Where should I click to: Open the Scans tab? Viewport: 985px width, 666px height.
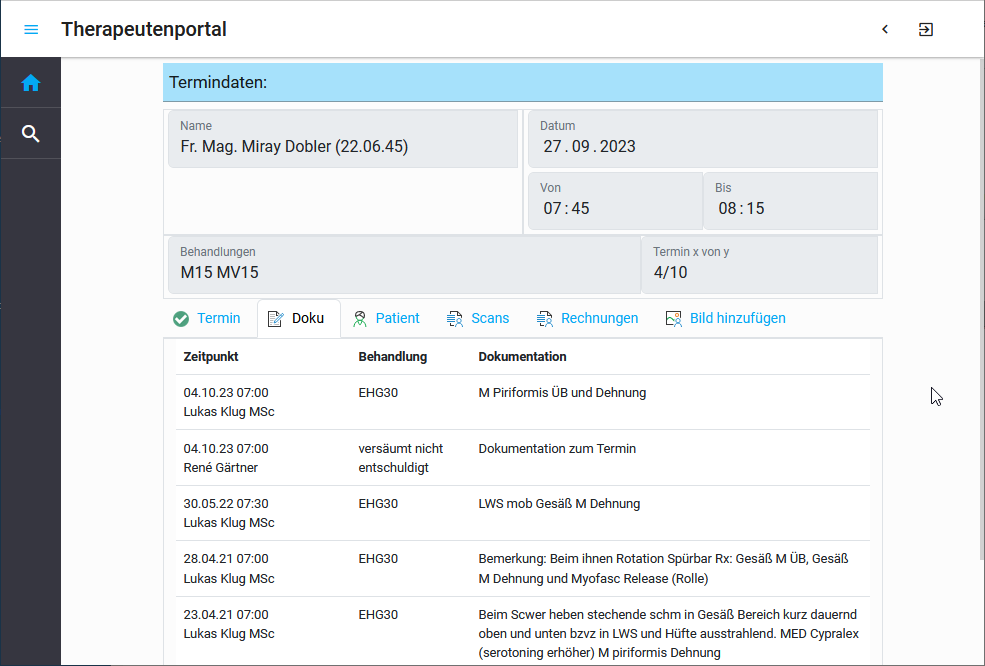tap(490, 318)
